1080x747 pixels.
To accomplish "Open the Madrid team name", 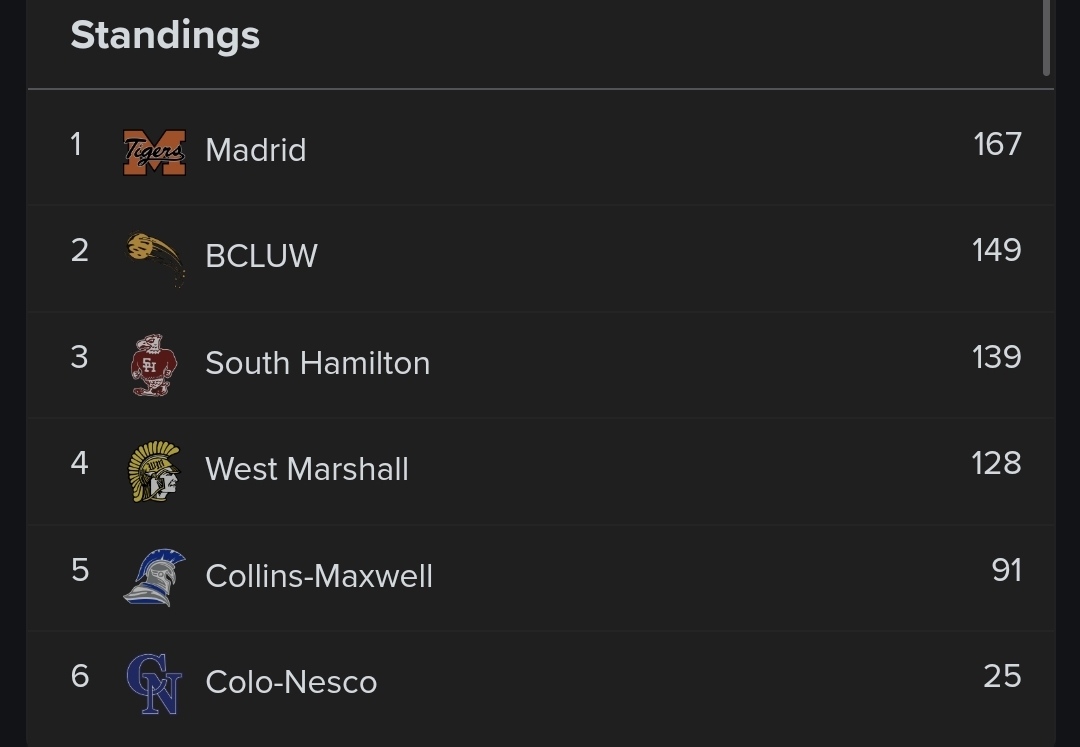I will click(255, 151).
